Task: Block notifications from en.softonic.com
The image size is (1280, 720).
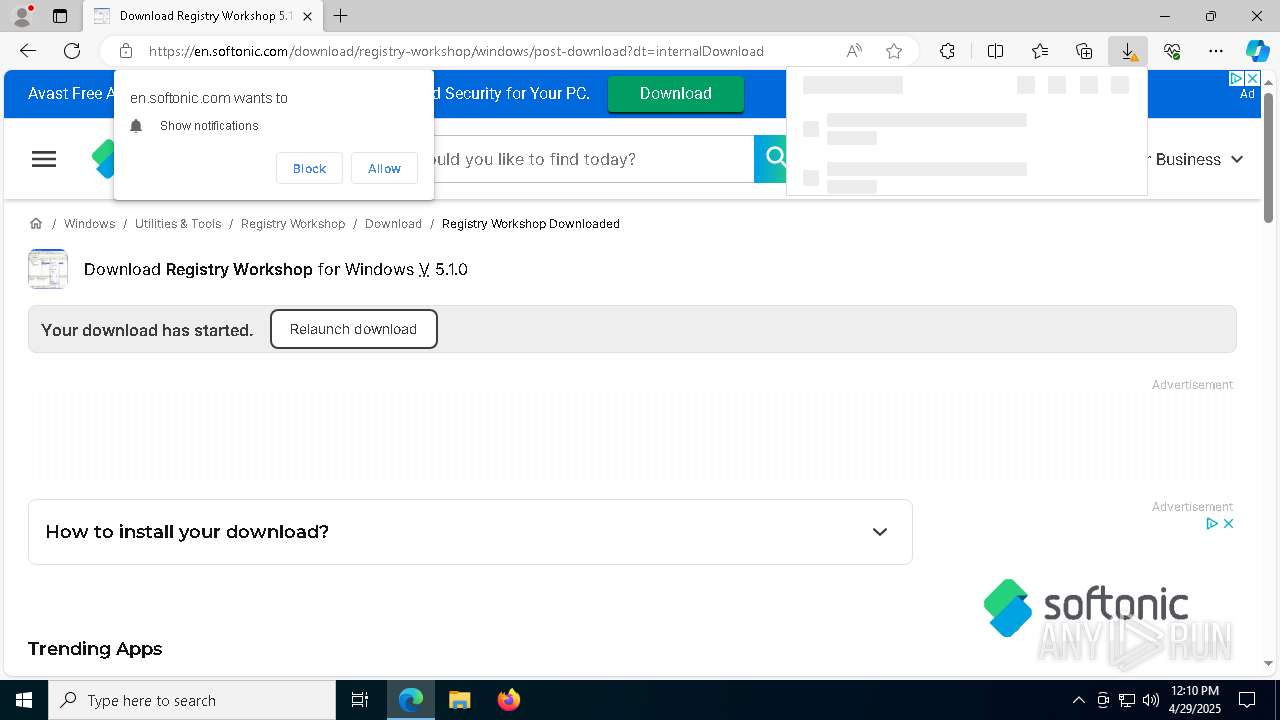Action: tap(309, 168)
